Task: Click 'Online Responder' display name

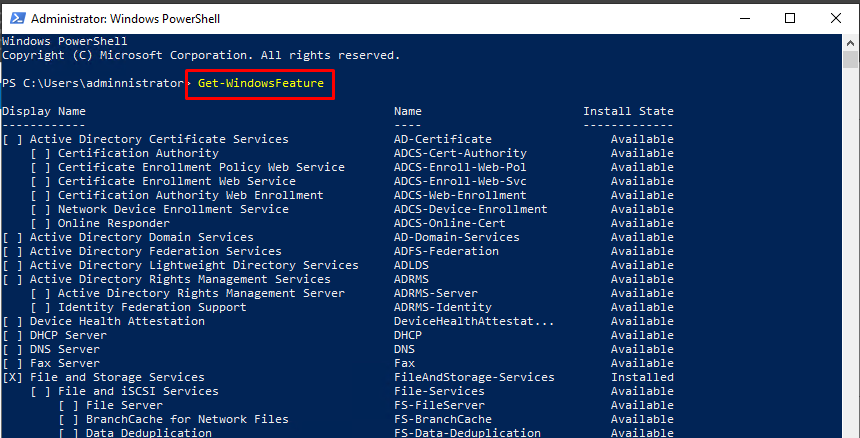Action: pyautogui.click(x=114, y=224)
